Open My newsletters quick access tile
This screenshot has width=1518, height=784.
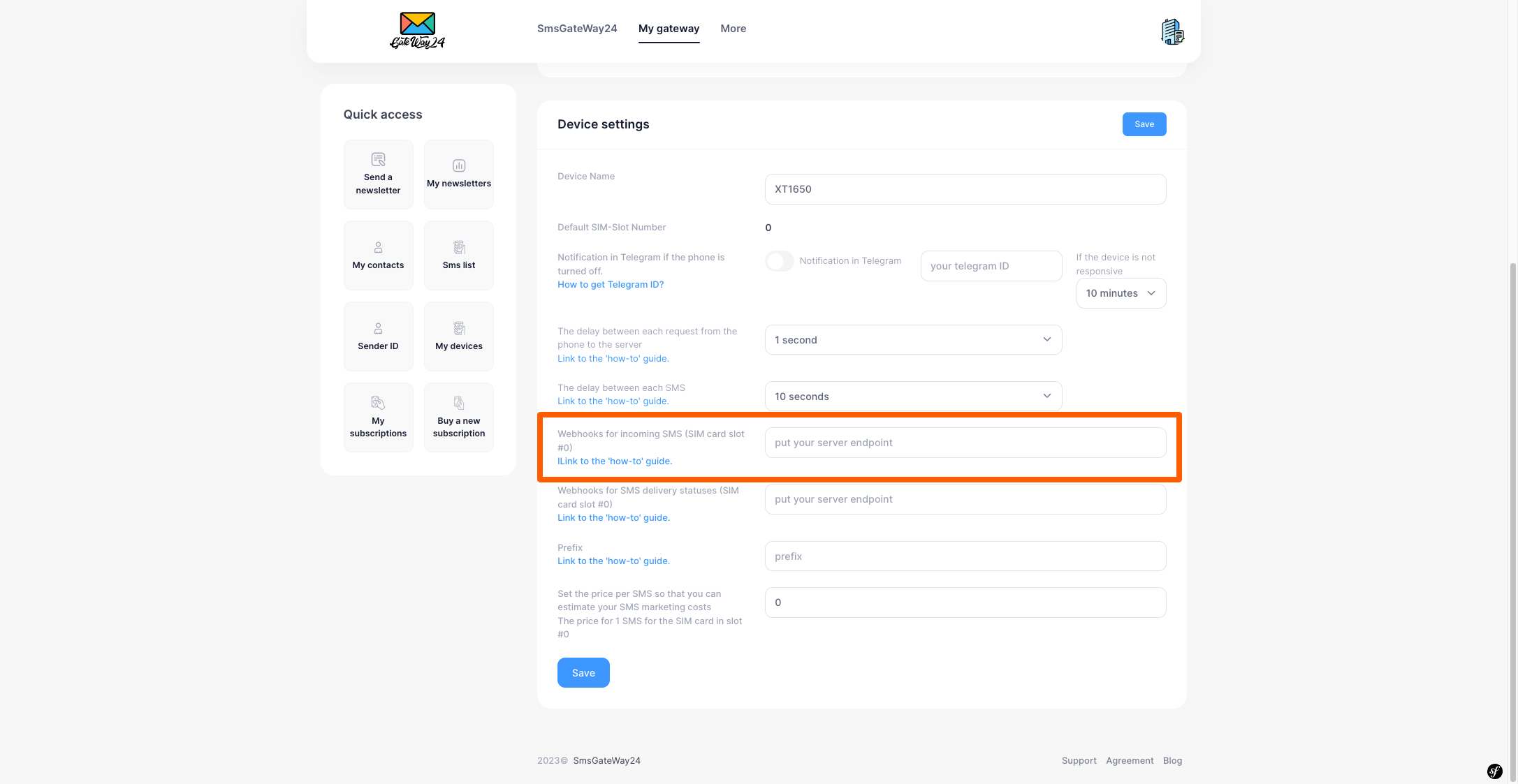click(459, 175)
